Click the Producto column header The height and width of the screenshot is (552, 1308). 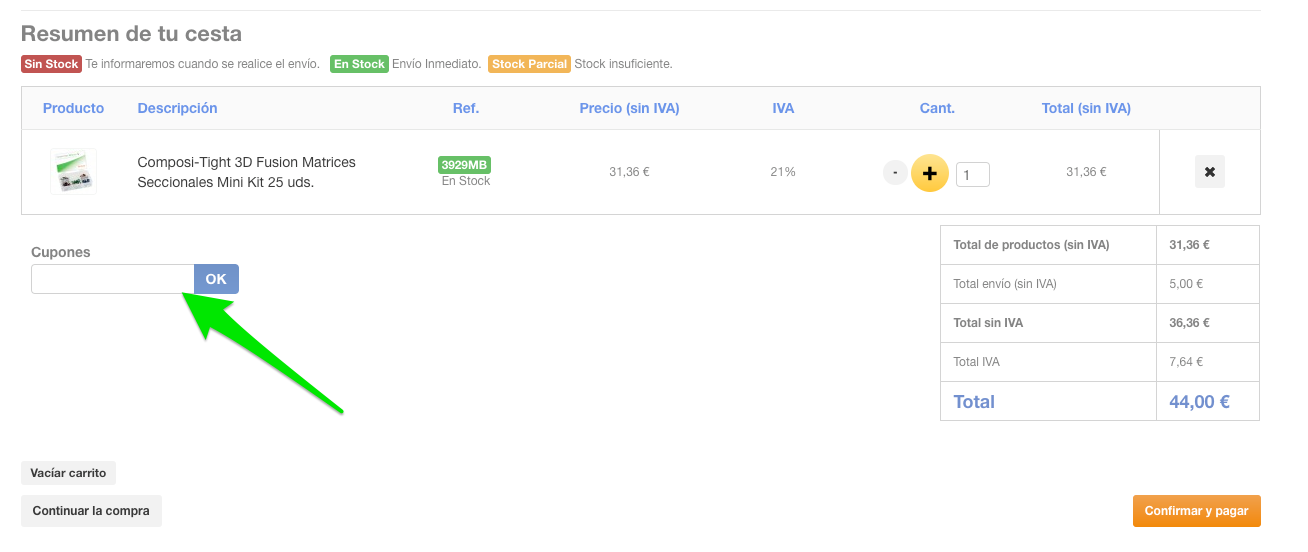point(73,108)
